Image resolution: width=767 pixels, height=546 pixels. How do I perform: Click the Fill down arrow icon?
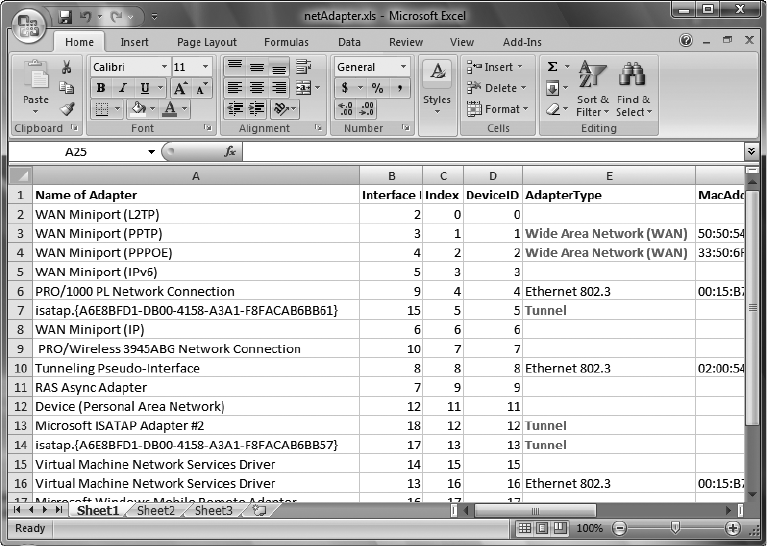552,88
